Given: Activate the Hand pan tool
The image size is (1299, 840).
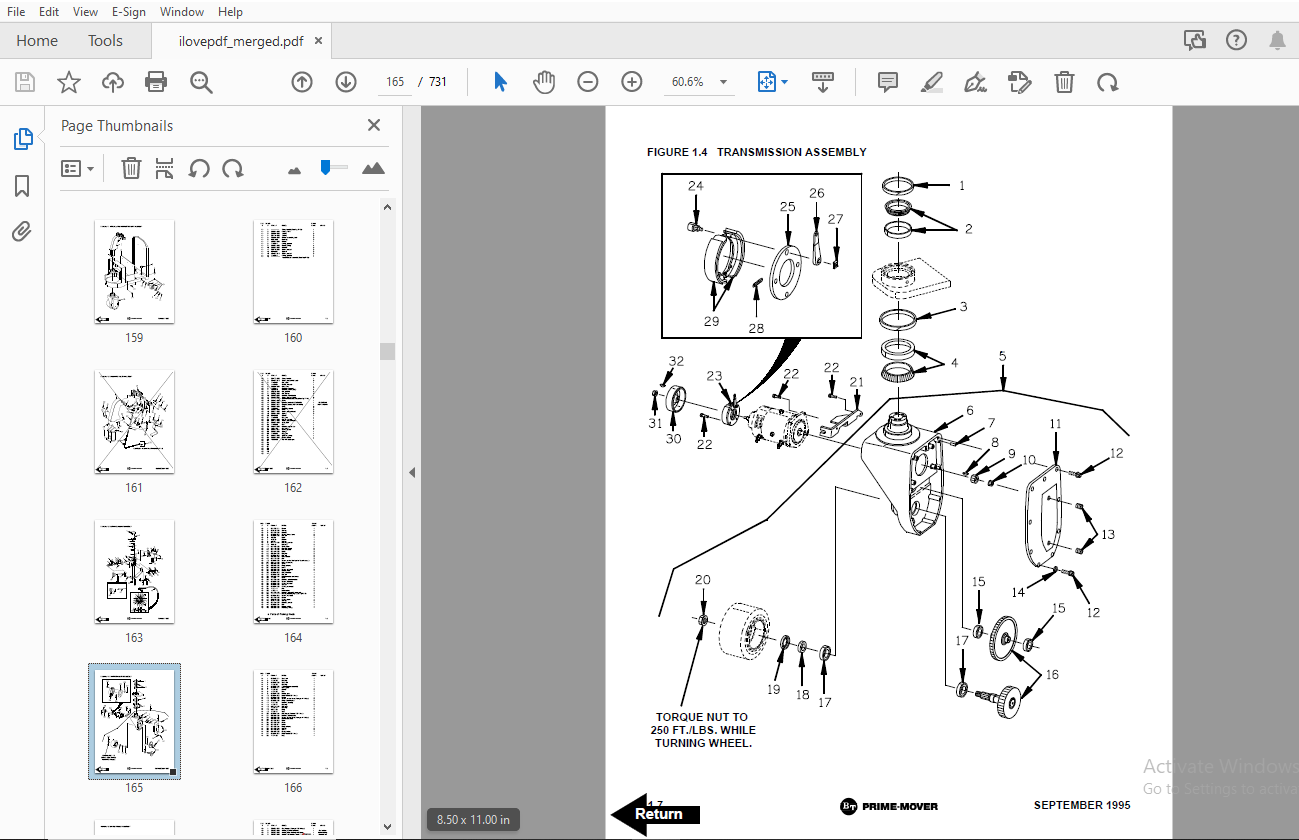Looking at the screenshot, I should coord(544,82).
